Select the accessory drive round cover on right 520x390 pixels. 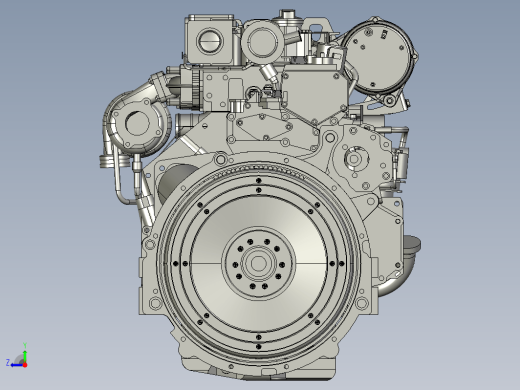(355, 159)
